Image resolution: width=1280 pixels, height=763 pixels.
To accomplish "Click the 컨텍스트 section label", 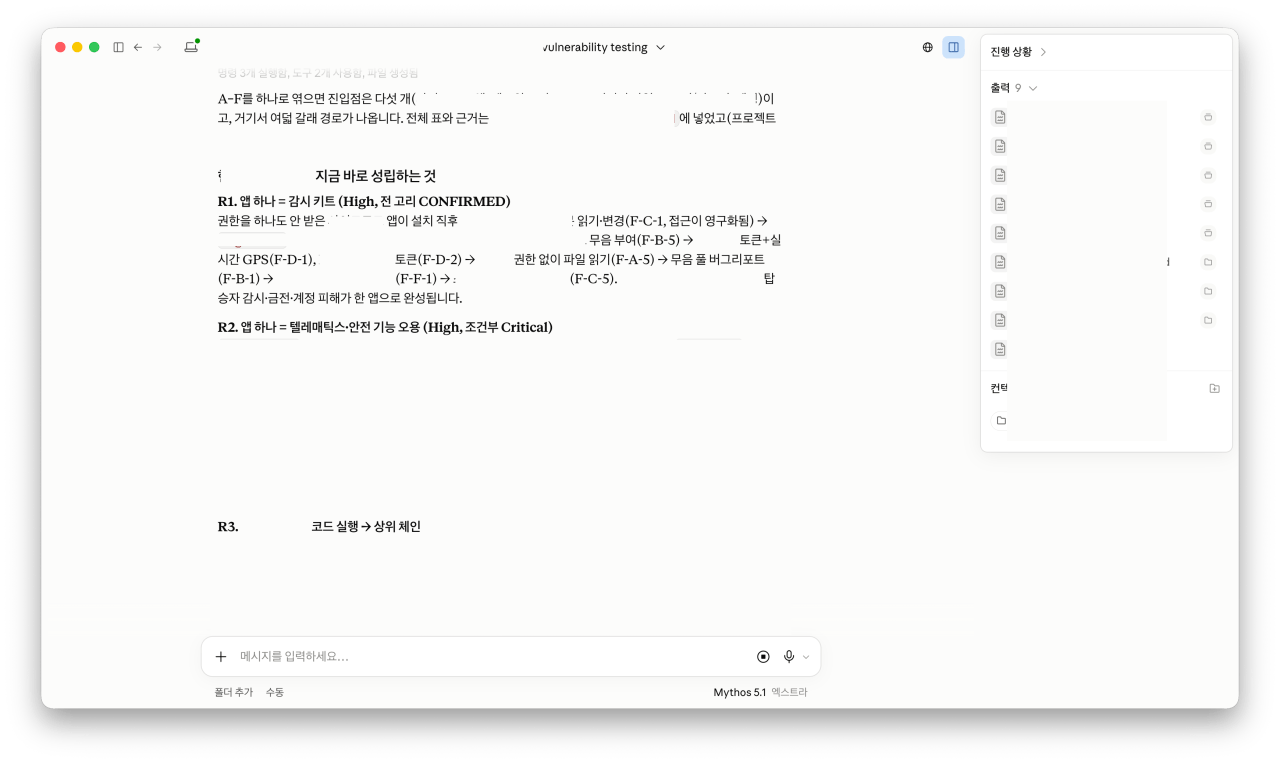I will (1000, 388).
